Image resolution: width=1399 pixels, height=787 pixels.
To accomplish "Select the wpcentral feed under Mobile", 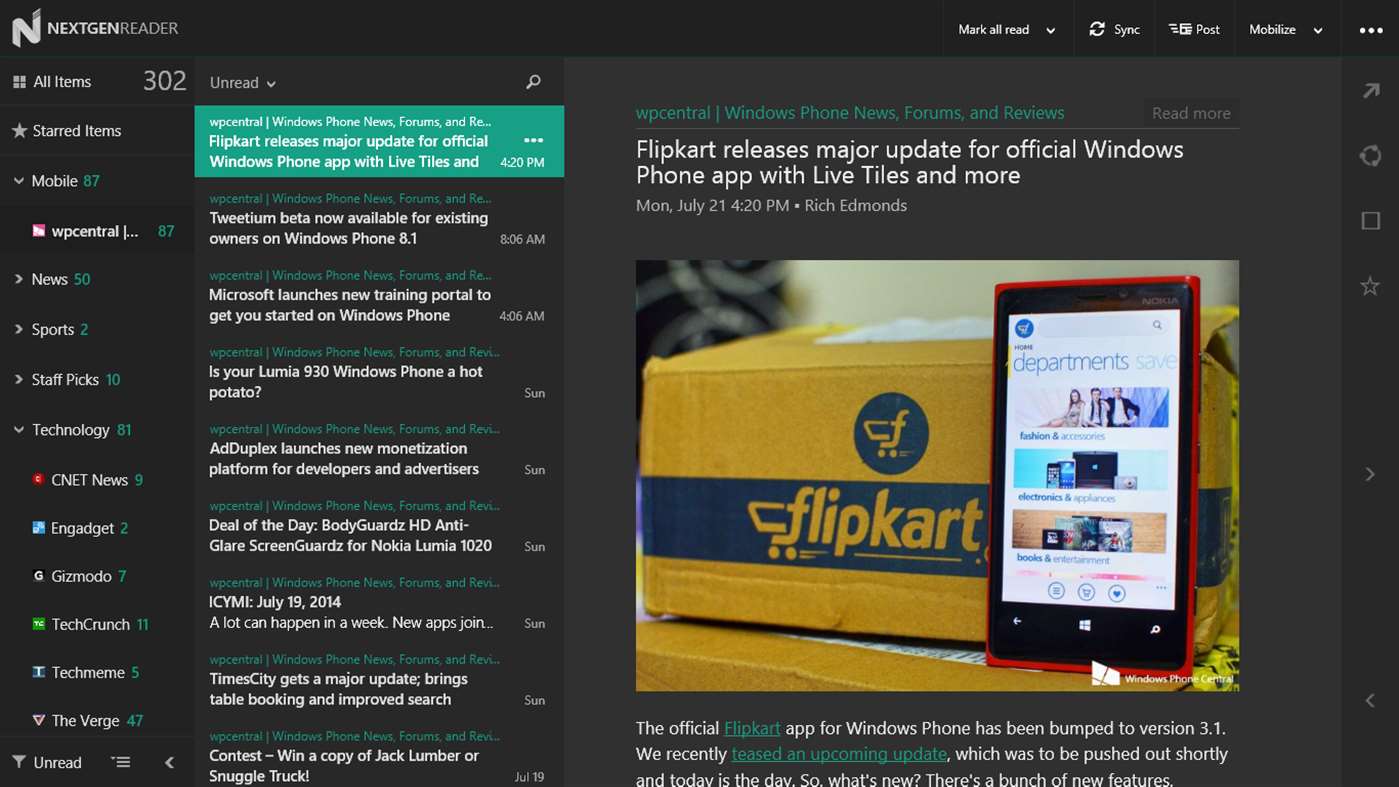I will point(97,231).
